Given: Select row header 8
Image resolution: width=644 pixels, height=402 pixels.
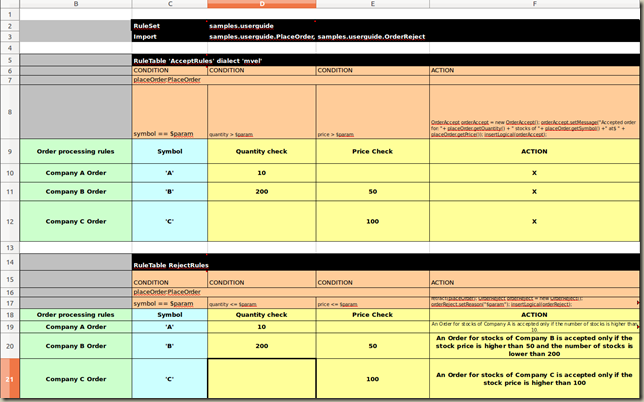Looking at the screenshot, I should click(x=10, y=111).
